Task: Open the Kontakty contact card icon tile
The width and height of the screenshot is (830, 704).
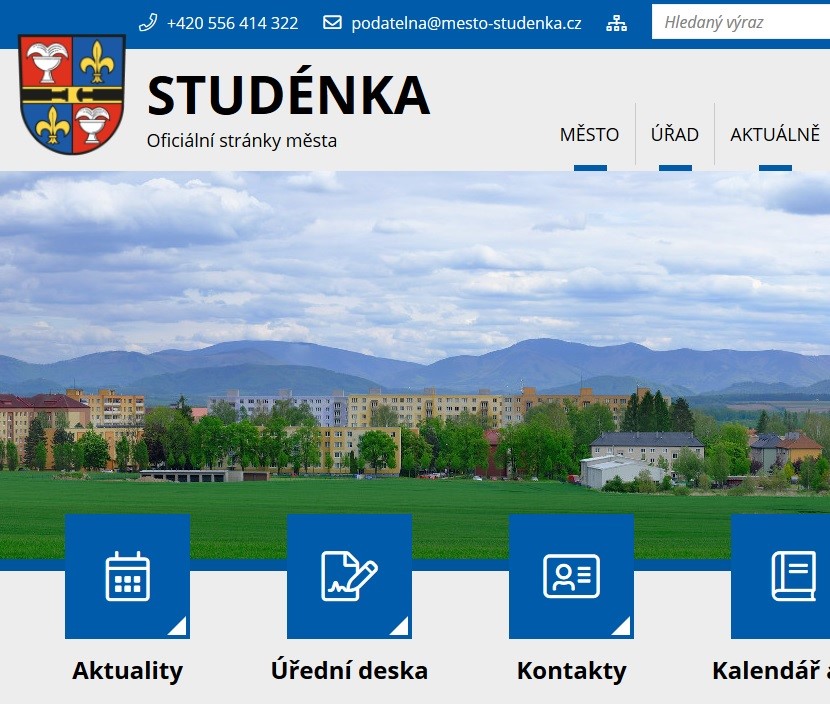Action: [x=571, y=576]
